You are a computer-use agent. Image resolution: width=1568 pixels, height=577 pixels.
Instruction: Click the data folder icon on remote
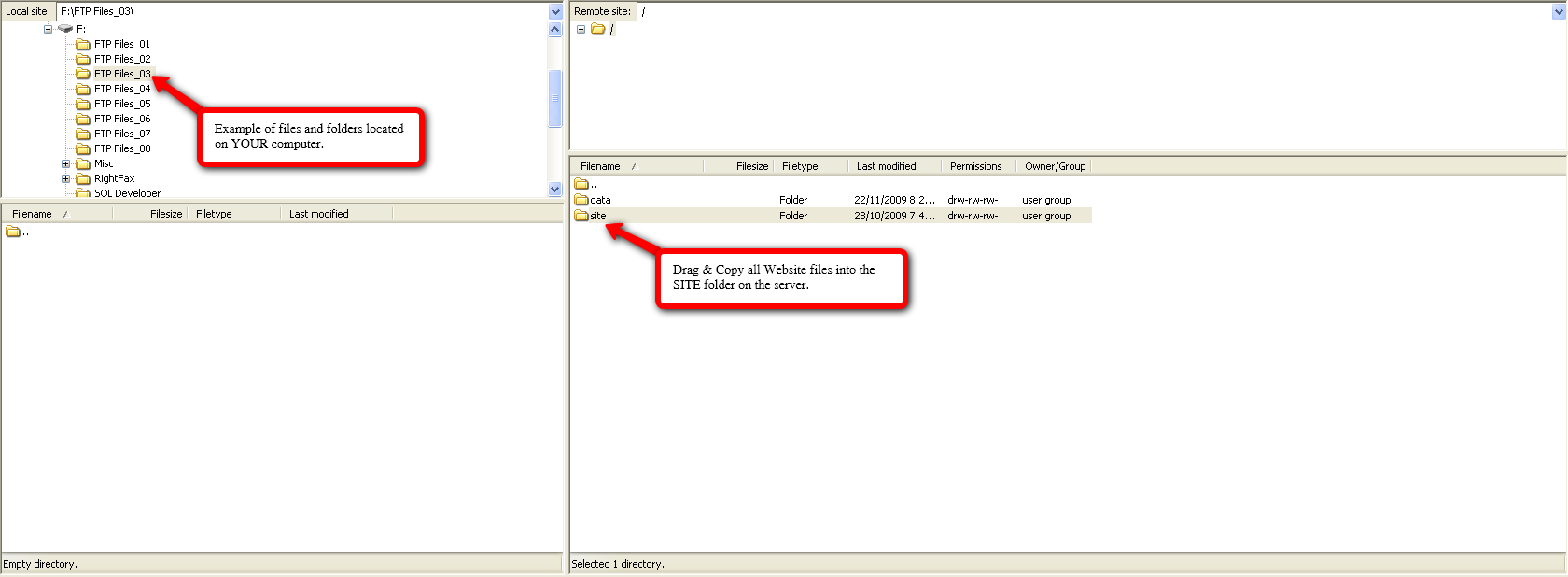tap(581, 200)
